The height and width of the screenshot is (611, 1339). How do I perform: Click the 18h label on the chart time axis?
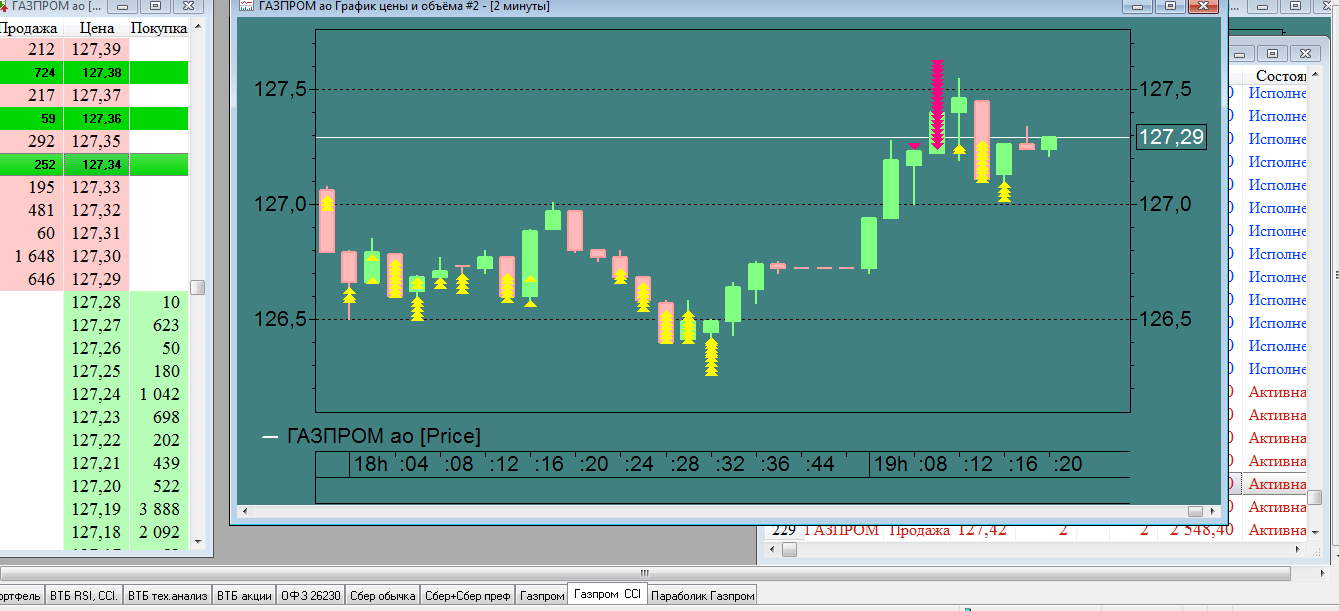pyautogui.click(x=371, y=464)
